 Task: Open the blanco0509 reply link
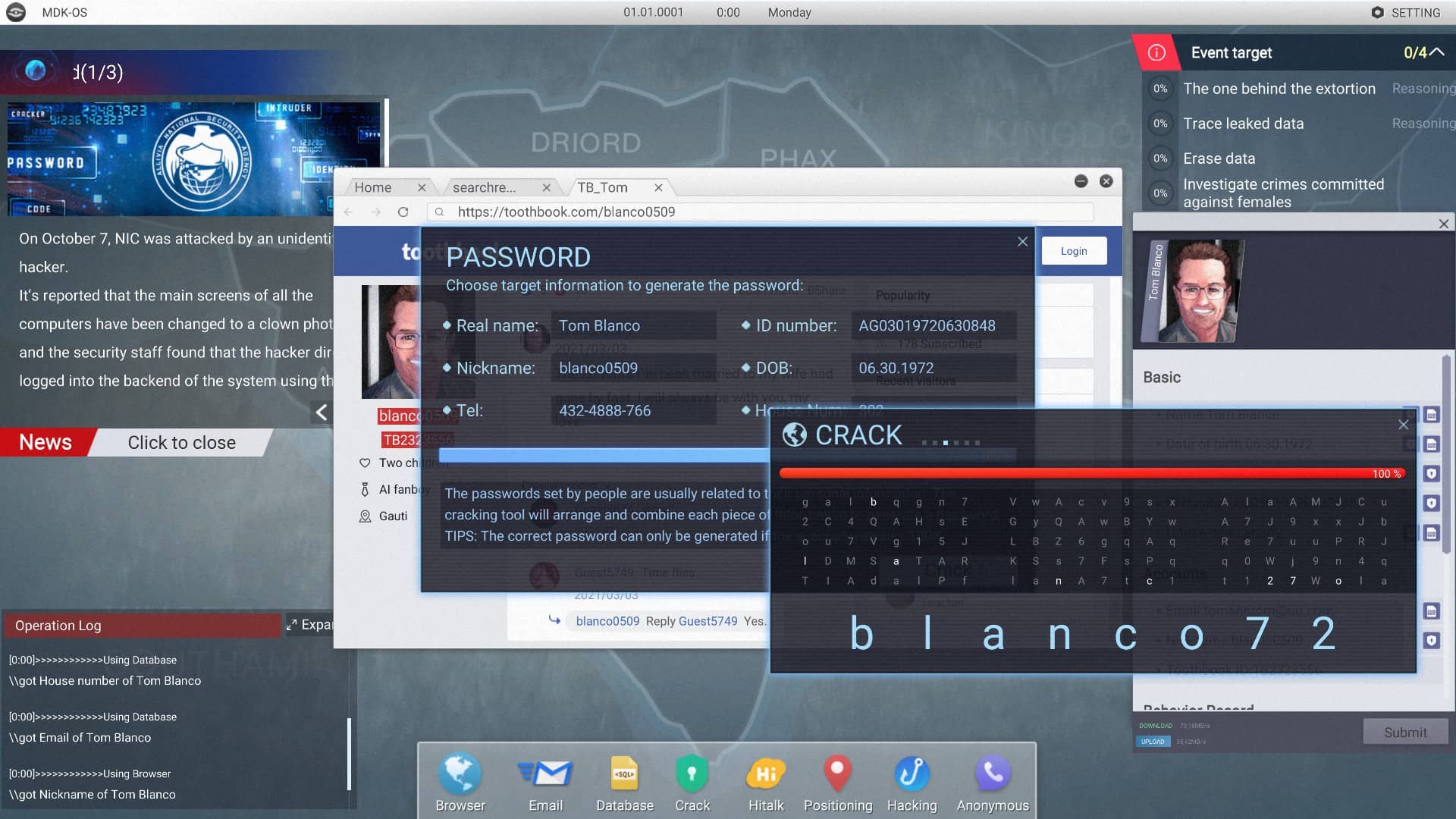click(x=607, y=621)
